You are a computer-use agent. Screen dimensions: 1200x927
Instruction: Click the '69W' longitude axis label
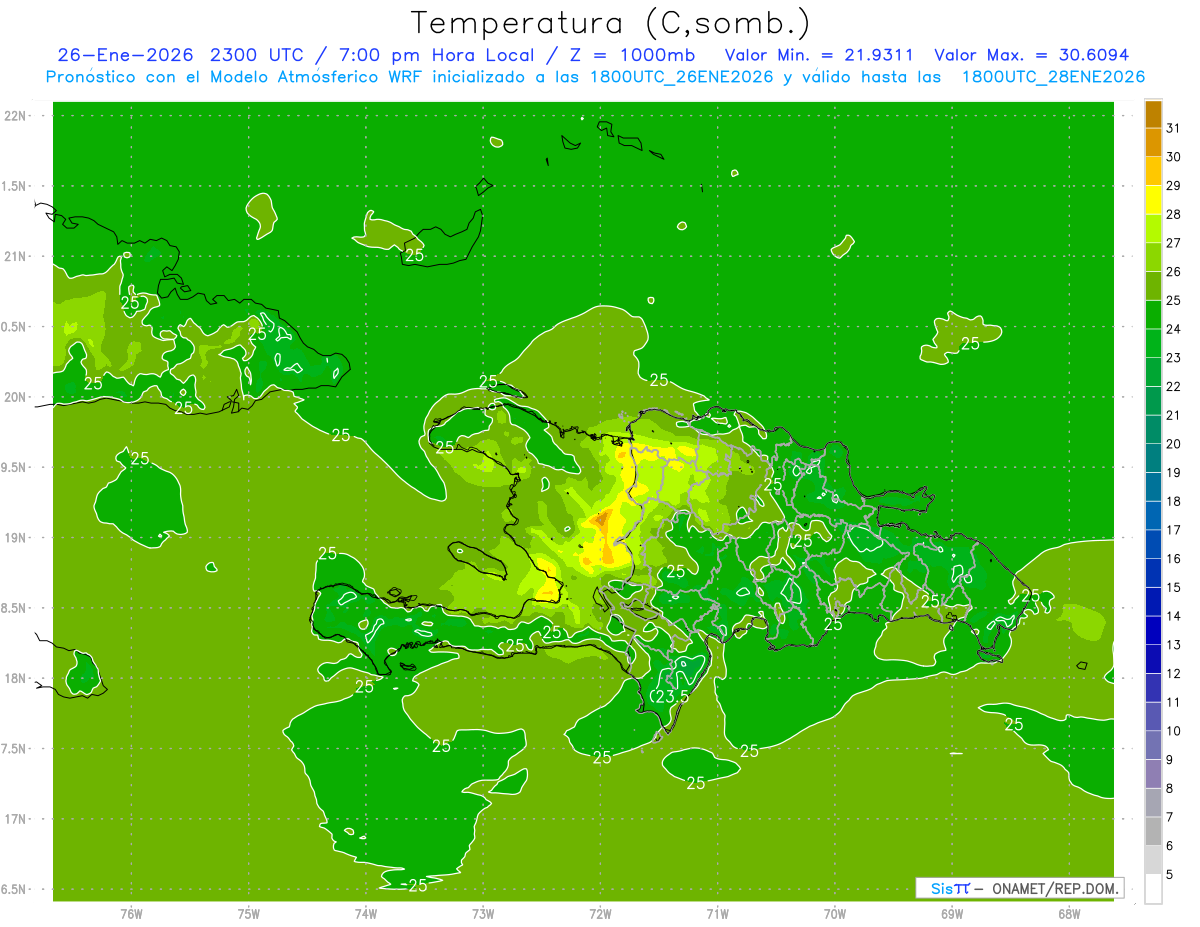click(952, 914)
